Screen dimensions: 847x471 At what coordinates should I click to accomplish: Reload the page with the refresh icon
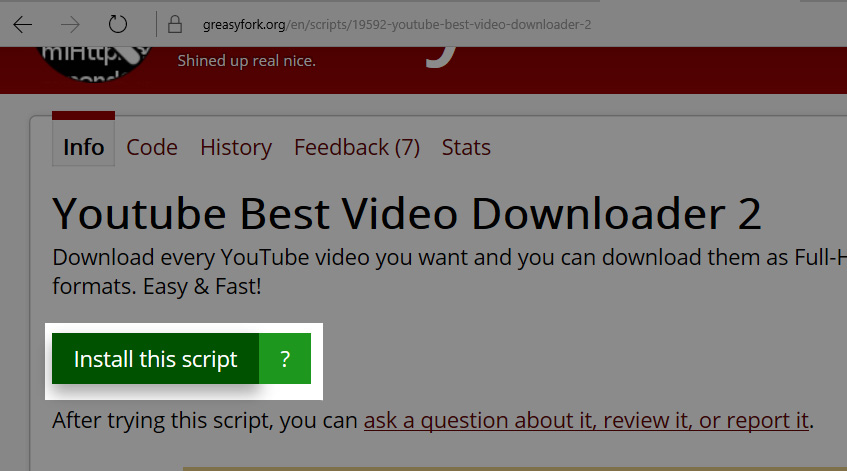pos(118,24)
